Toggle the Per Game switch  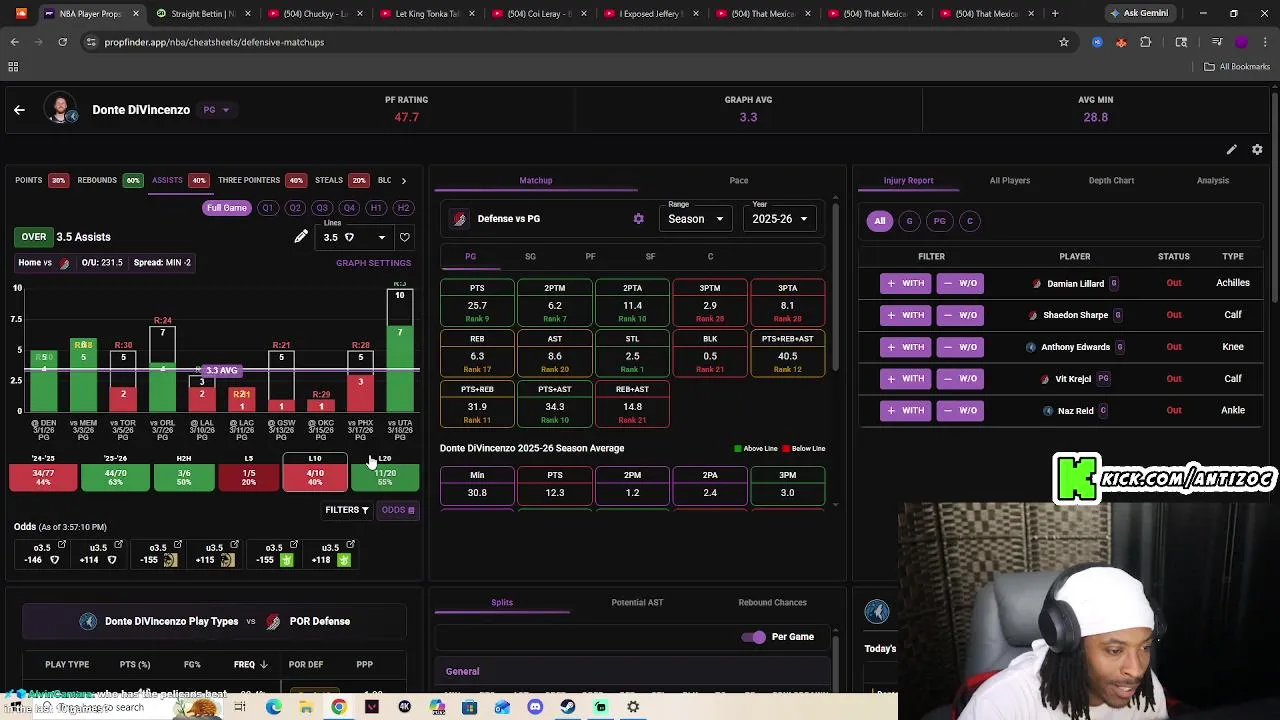pos(753,637)
